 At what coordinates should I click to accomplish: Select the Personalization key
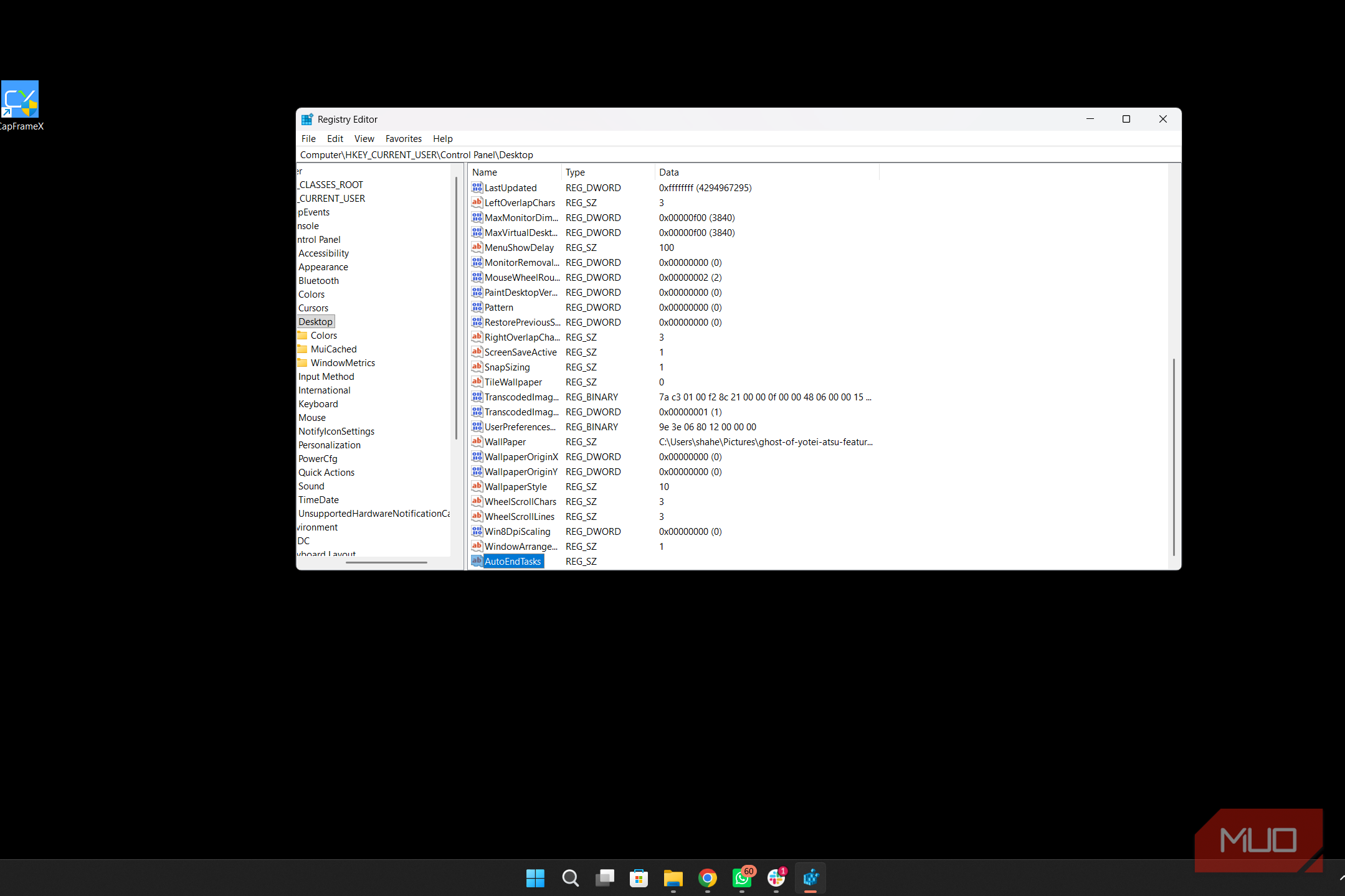click(329, 445)
